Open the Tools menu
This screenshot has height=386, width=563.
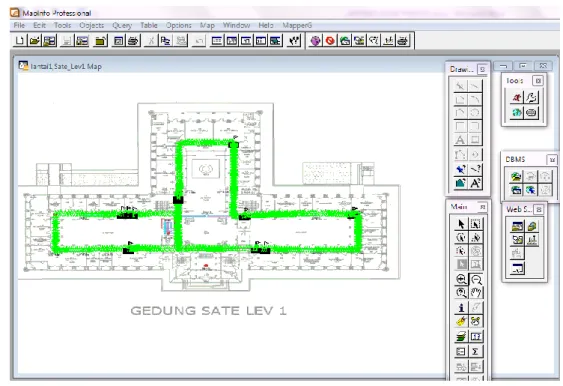coord(62,25)
